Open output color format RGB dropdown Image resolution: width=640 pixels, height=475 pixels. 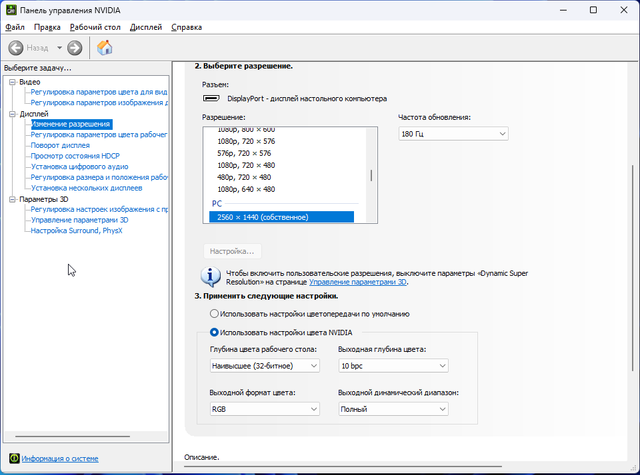[264, 409]
